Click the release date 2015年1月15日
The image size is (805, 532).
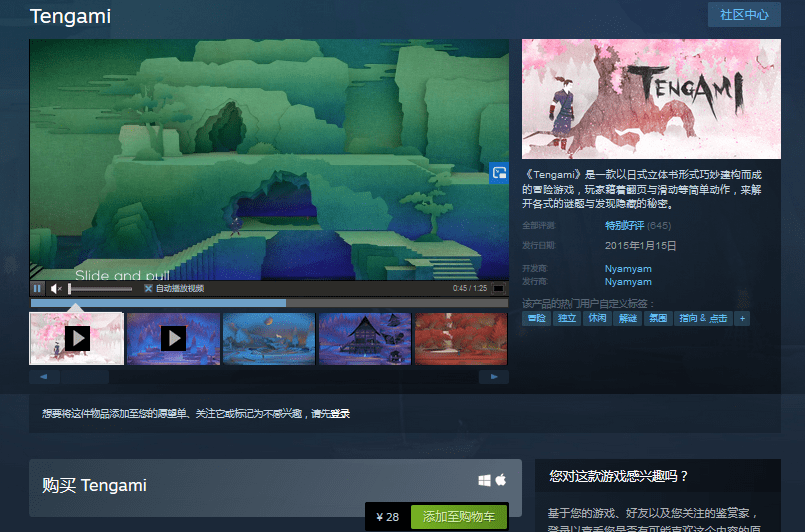coord(640,245)
